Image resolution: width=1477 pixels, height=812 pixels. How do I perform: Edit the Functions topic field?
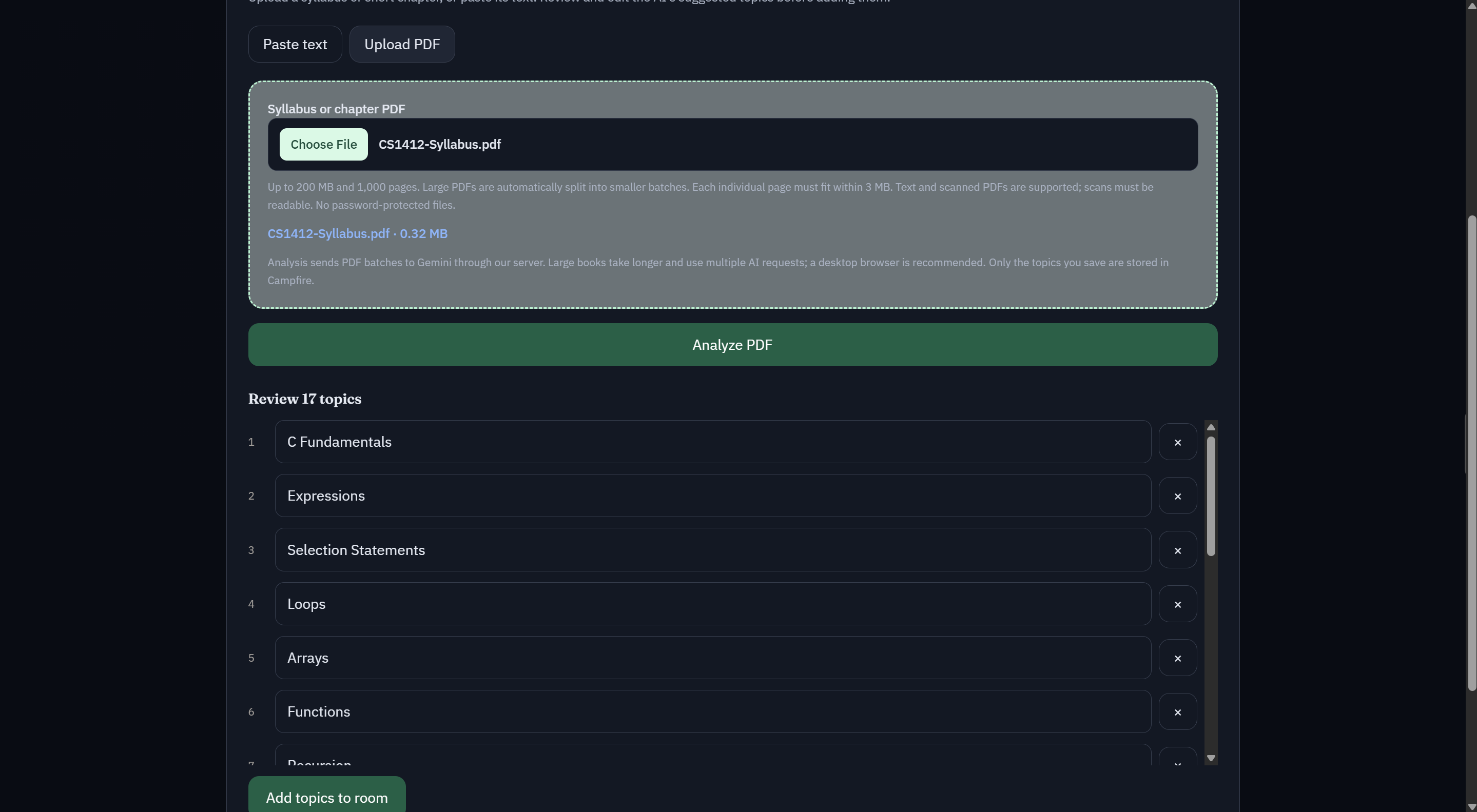713,711
